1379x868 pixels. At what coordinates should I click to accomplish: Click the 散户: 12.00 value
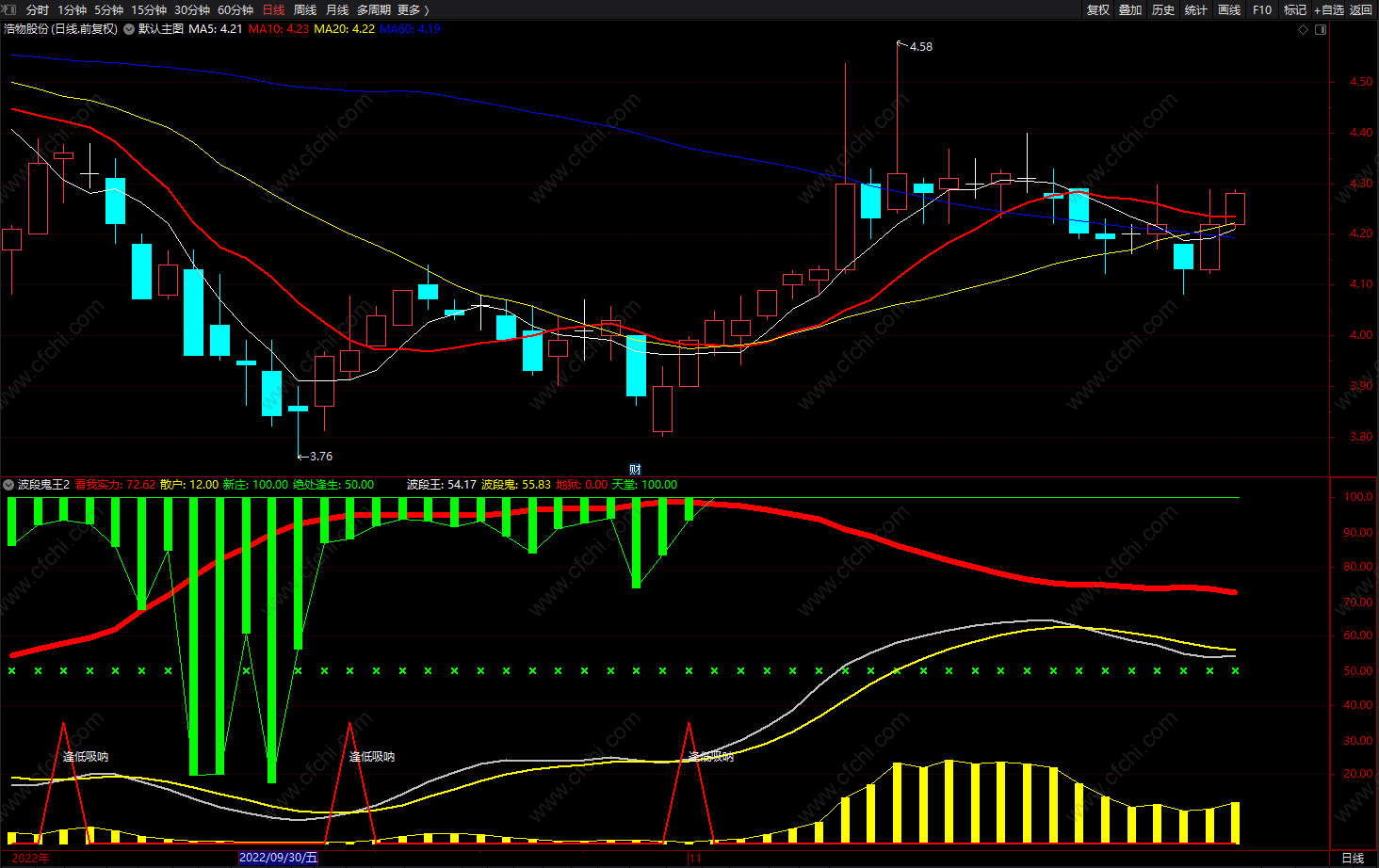point(189,485)
